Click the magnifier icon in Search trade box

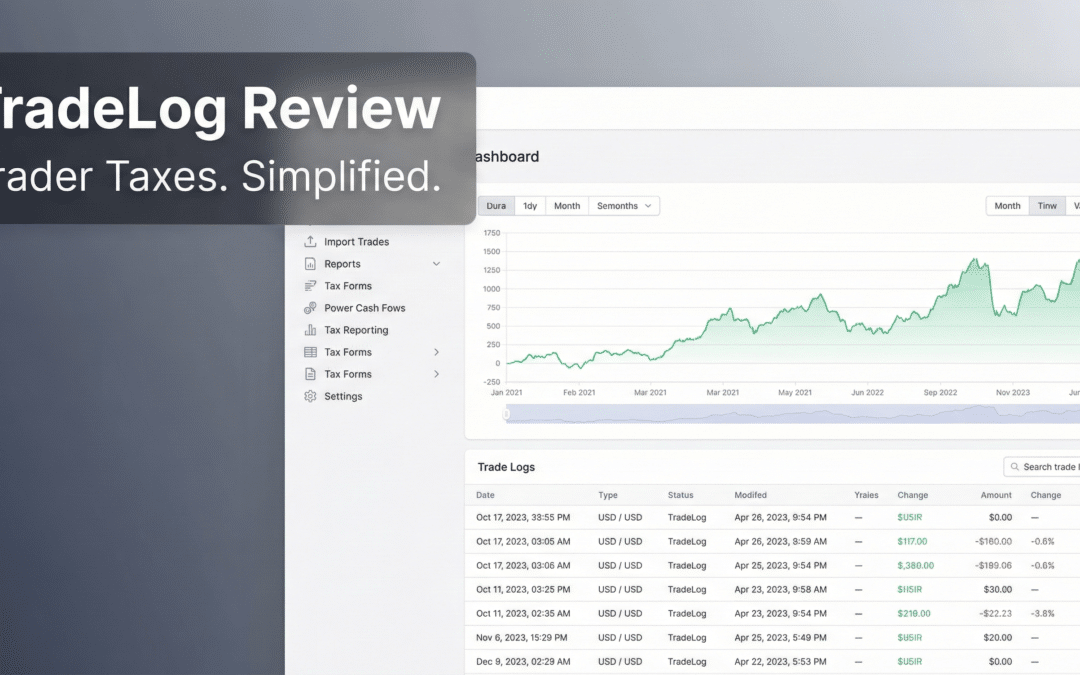[x=1015, y=467]
